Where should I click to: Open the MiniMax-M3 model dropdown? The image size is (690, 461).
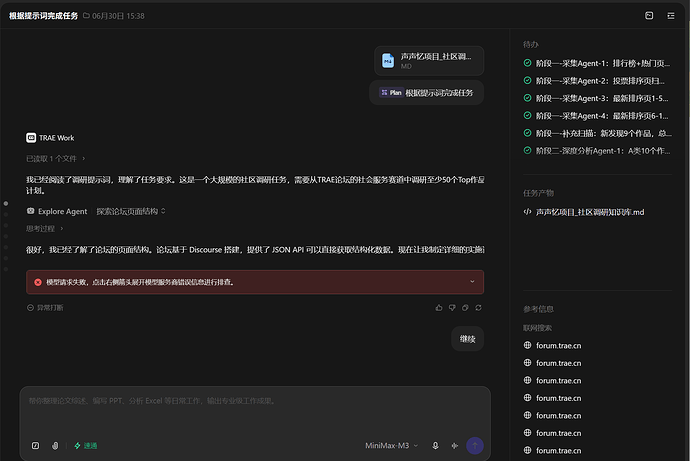click(x=391, y=446)
